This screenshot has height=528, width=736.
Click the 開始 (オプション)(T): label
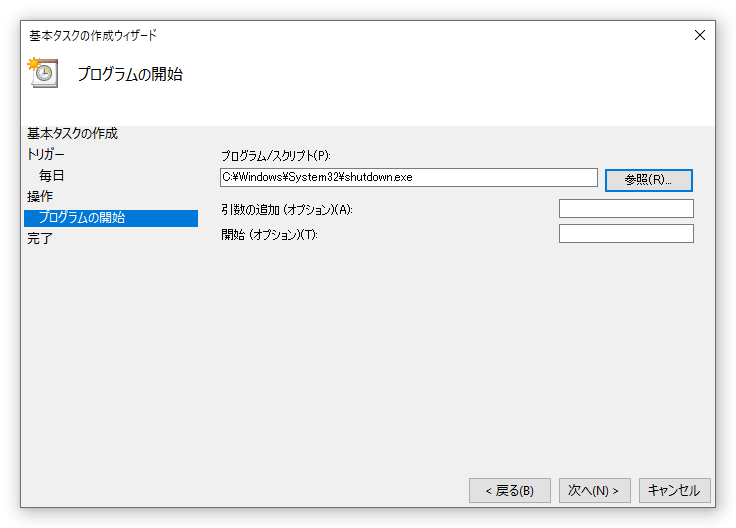click(x=269, y=234)
